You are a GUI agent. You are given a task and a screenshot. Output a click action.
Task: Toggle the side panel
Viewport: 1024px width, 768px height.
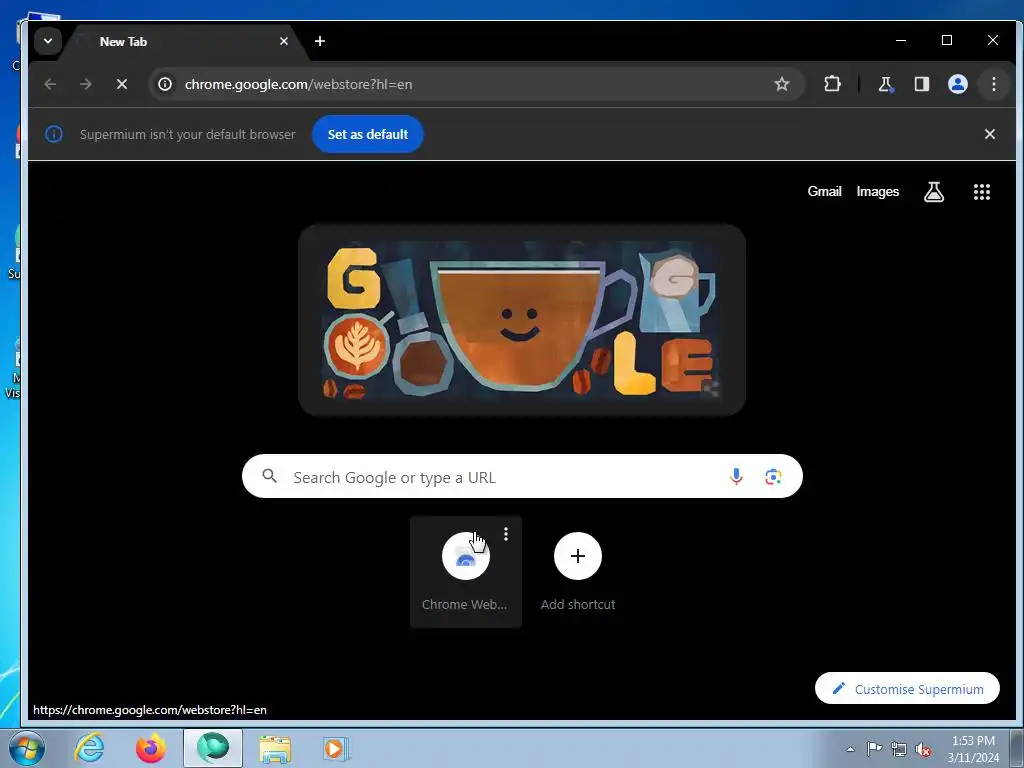921,84
